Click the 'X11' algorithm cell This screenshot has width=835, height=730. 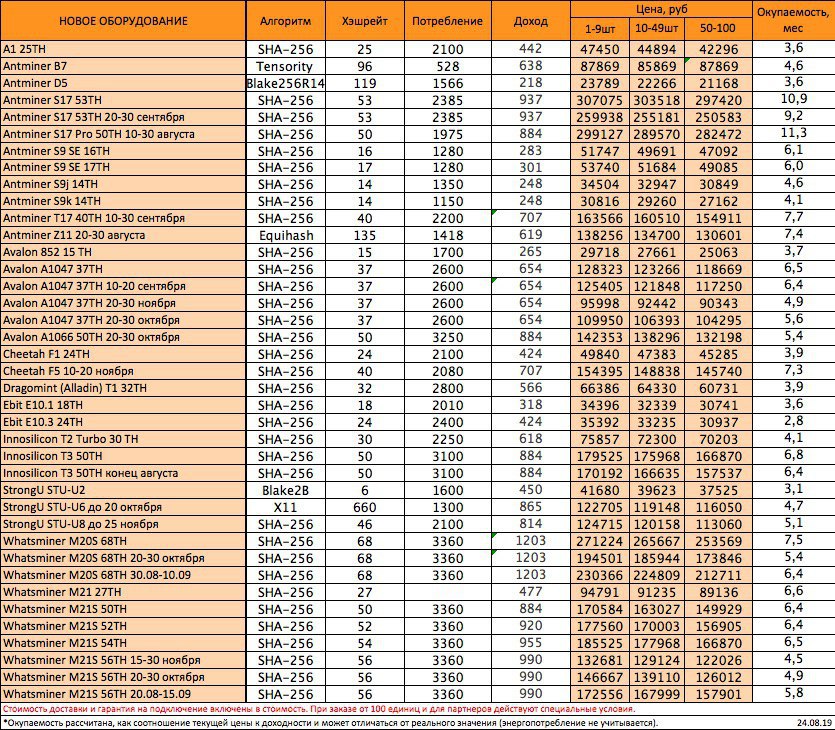[x=285, y=507]
